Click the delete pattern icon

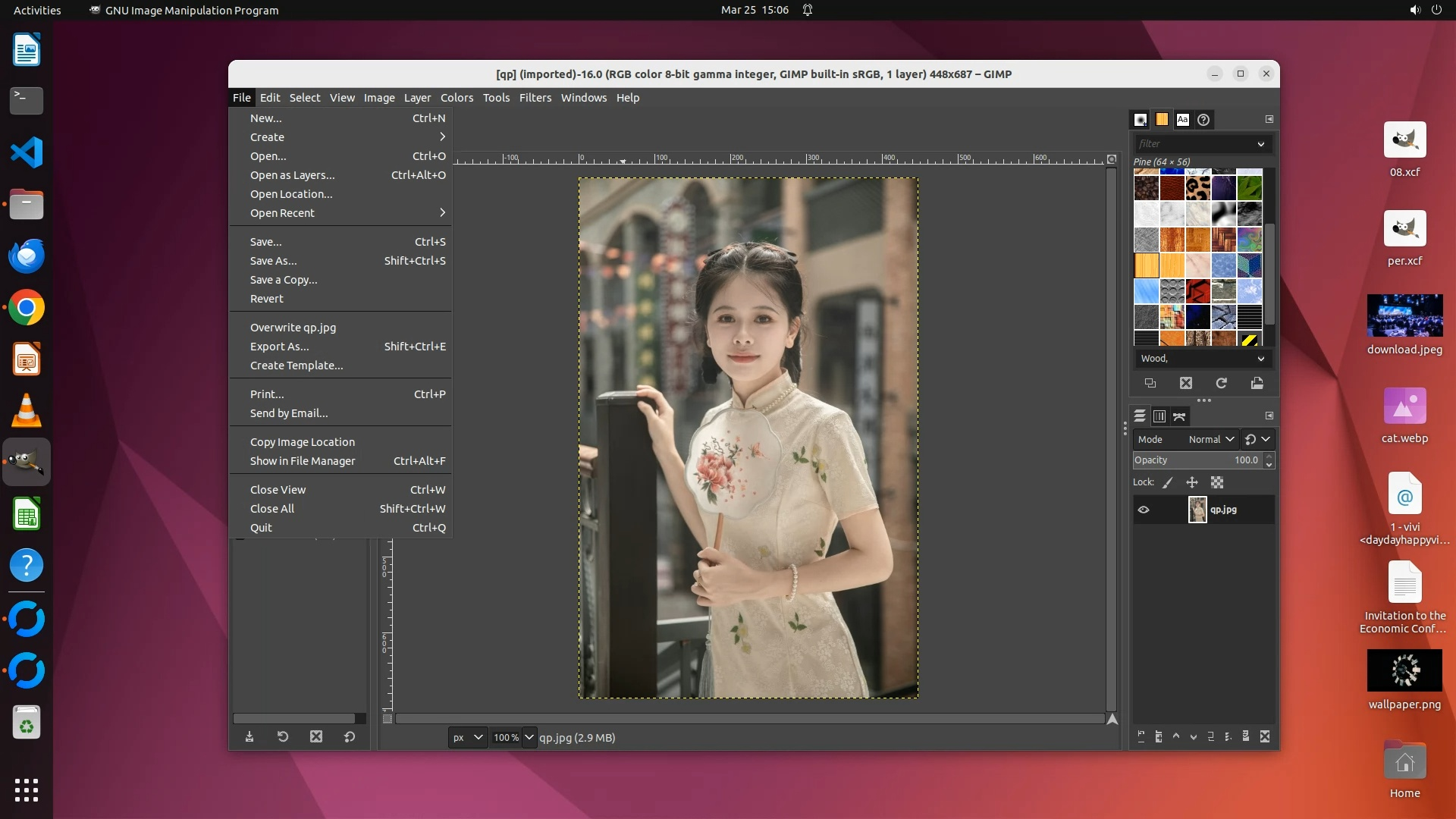coord(1186,384)
